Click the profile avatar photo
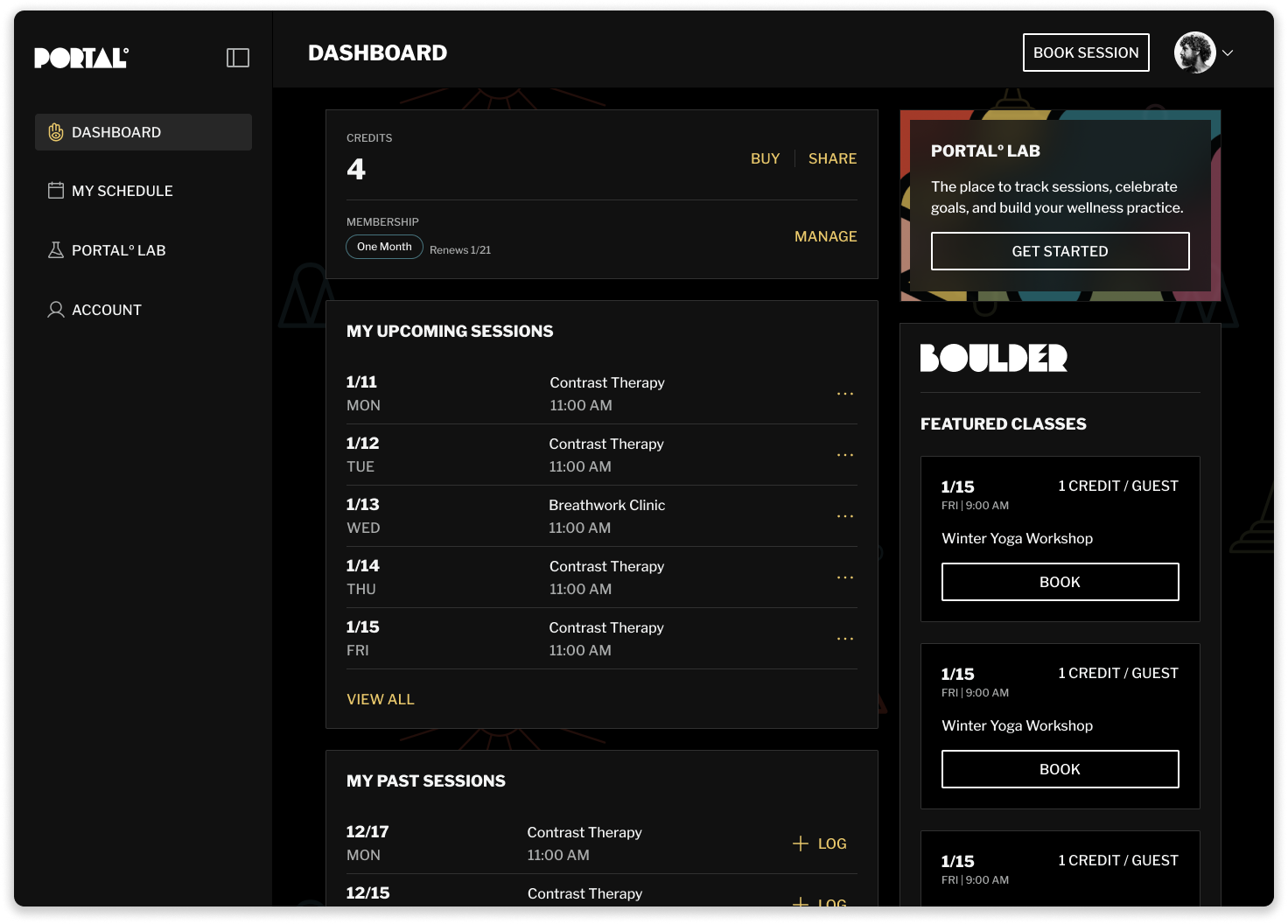Viewport: 1288px width, 924px height. [x=1194, y=52]
